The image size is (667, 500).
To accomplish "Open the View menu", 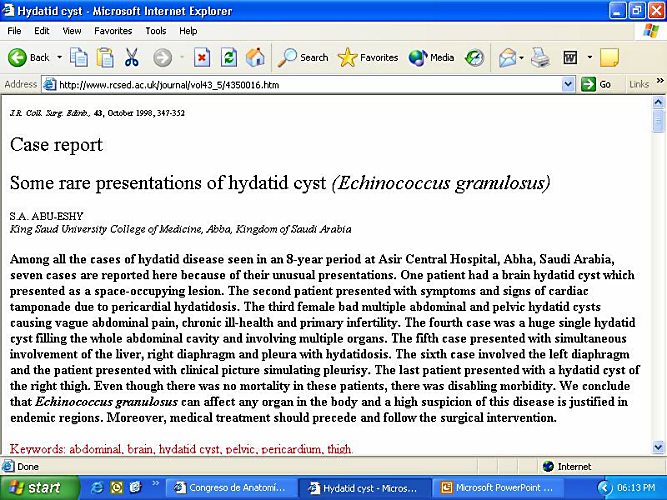I will [71, 31].
